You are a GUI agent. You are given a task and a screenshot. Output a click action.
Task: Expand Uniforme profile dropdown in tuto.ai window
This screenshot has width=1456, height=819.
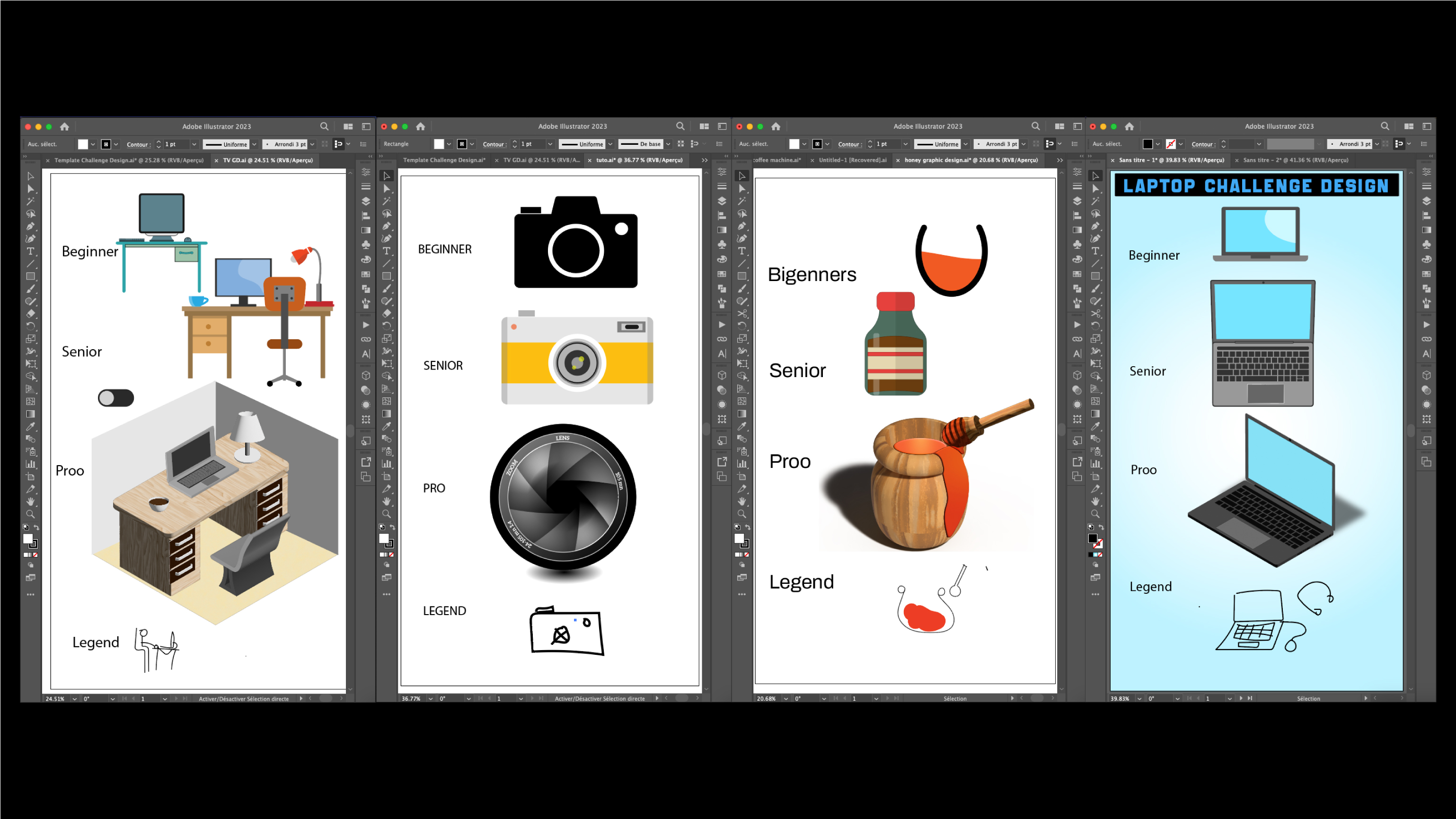tap(610, 144)
